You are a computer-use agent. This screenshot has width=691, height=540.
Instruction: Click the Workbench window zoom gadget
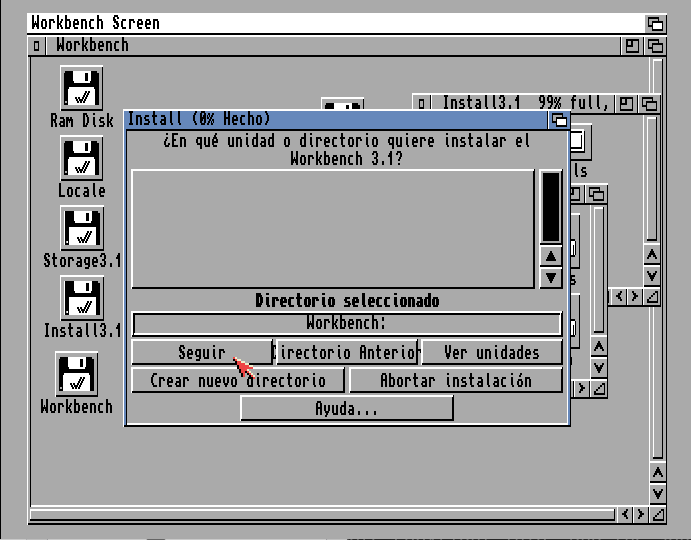633,46
